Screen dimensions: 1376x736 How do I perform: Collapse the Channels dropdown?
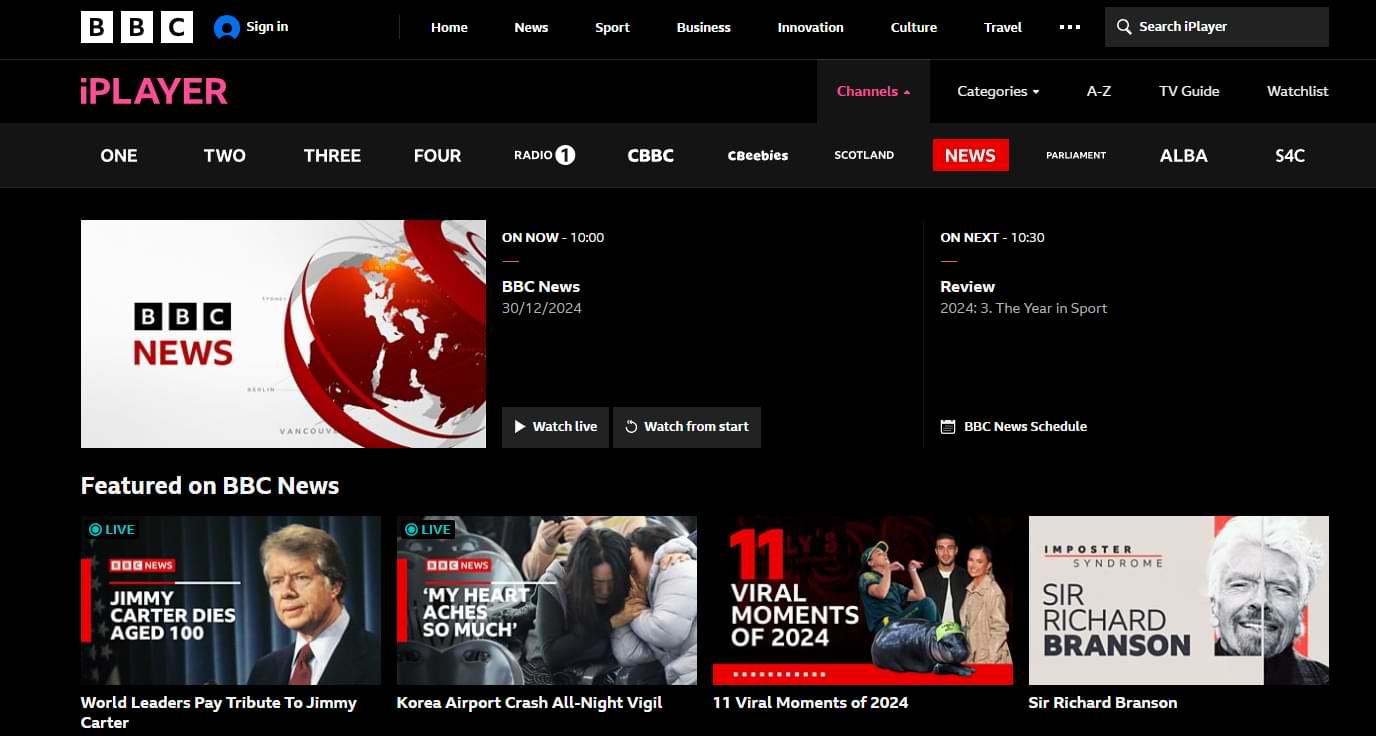point(873,91)
